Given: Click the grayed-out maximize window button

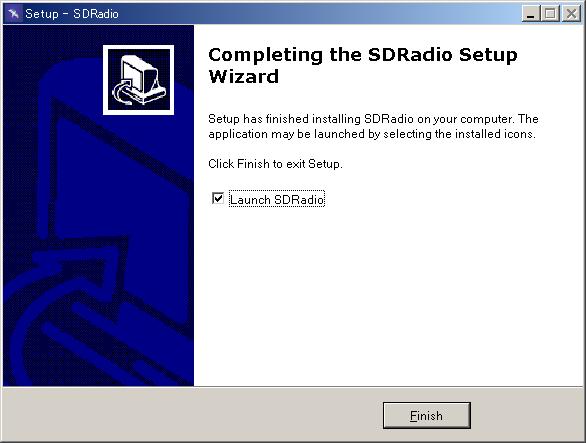Looking at the screenshot, I should 550,14.
